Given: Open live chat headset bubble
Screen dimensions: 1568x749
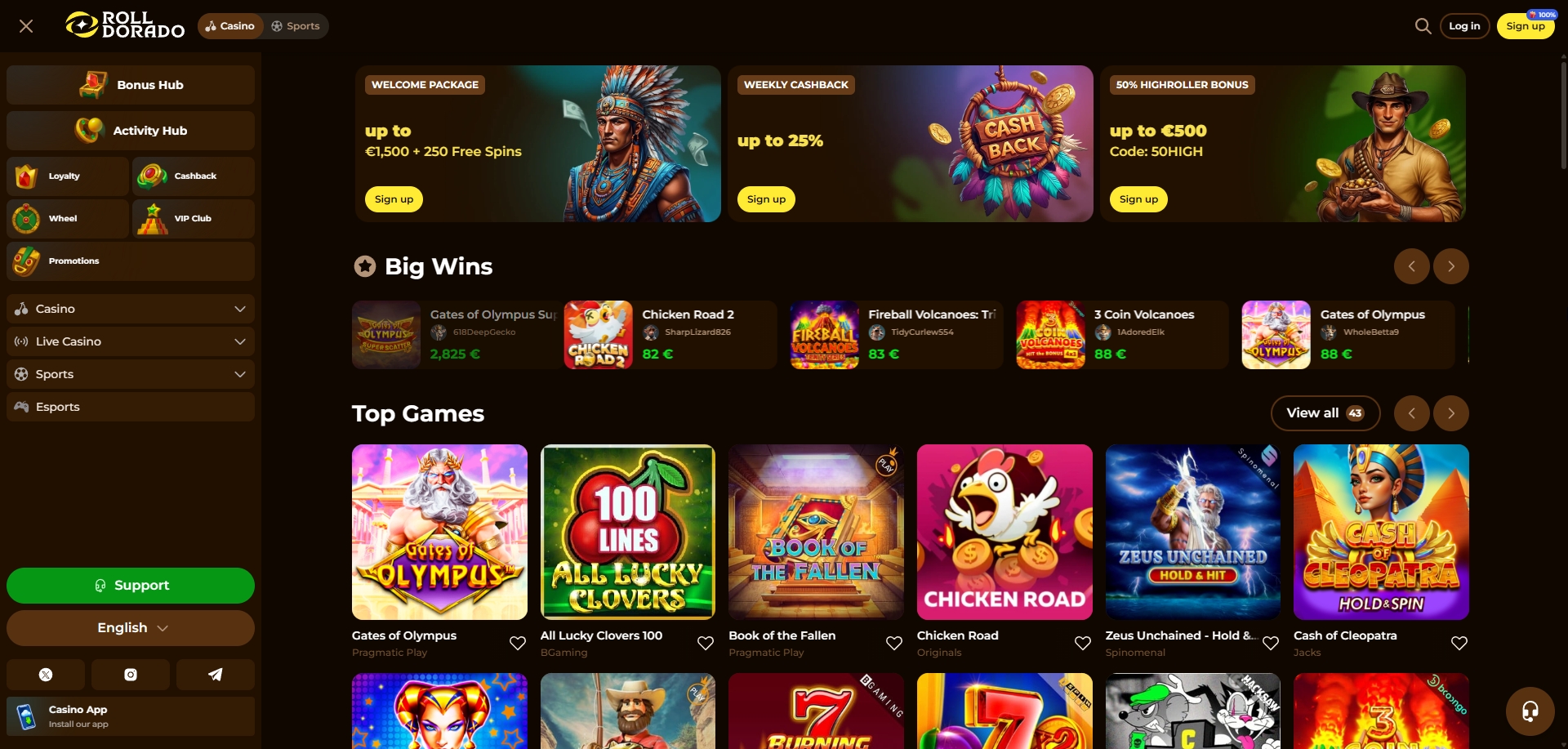Looking at the screenshot, I should 1530,711.
